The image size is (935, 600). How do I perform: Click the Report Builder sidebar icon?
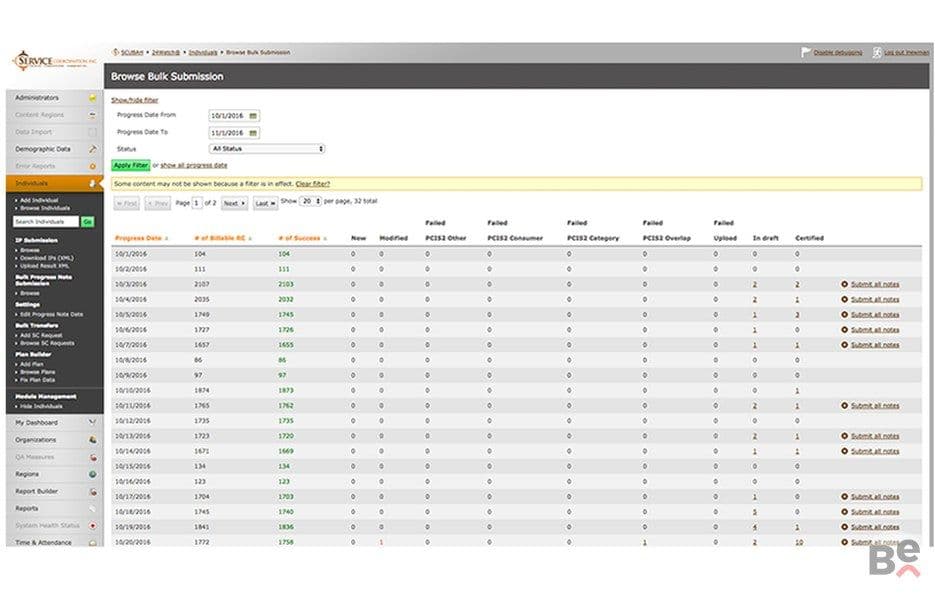point(92,492)
